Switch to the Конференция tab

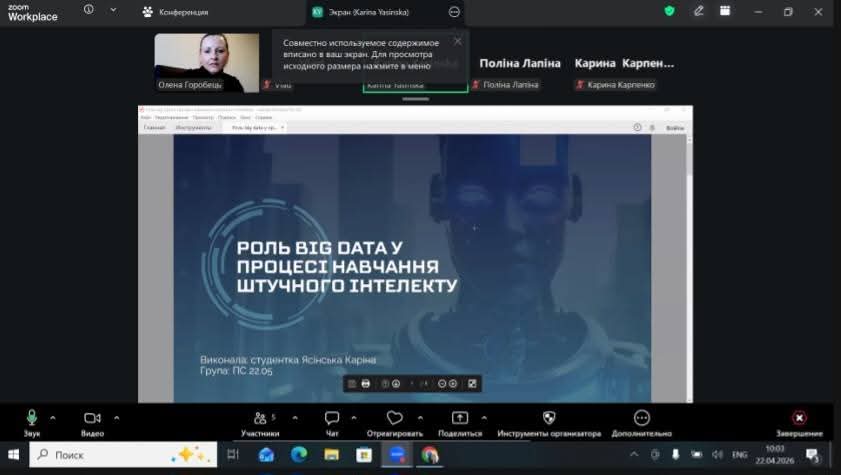pos(176,12)
